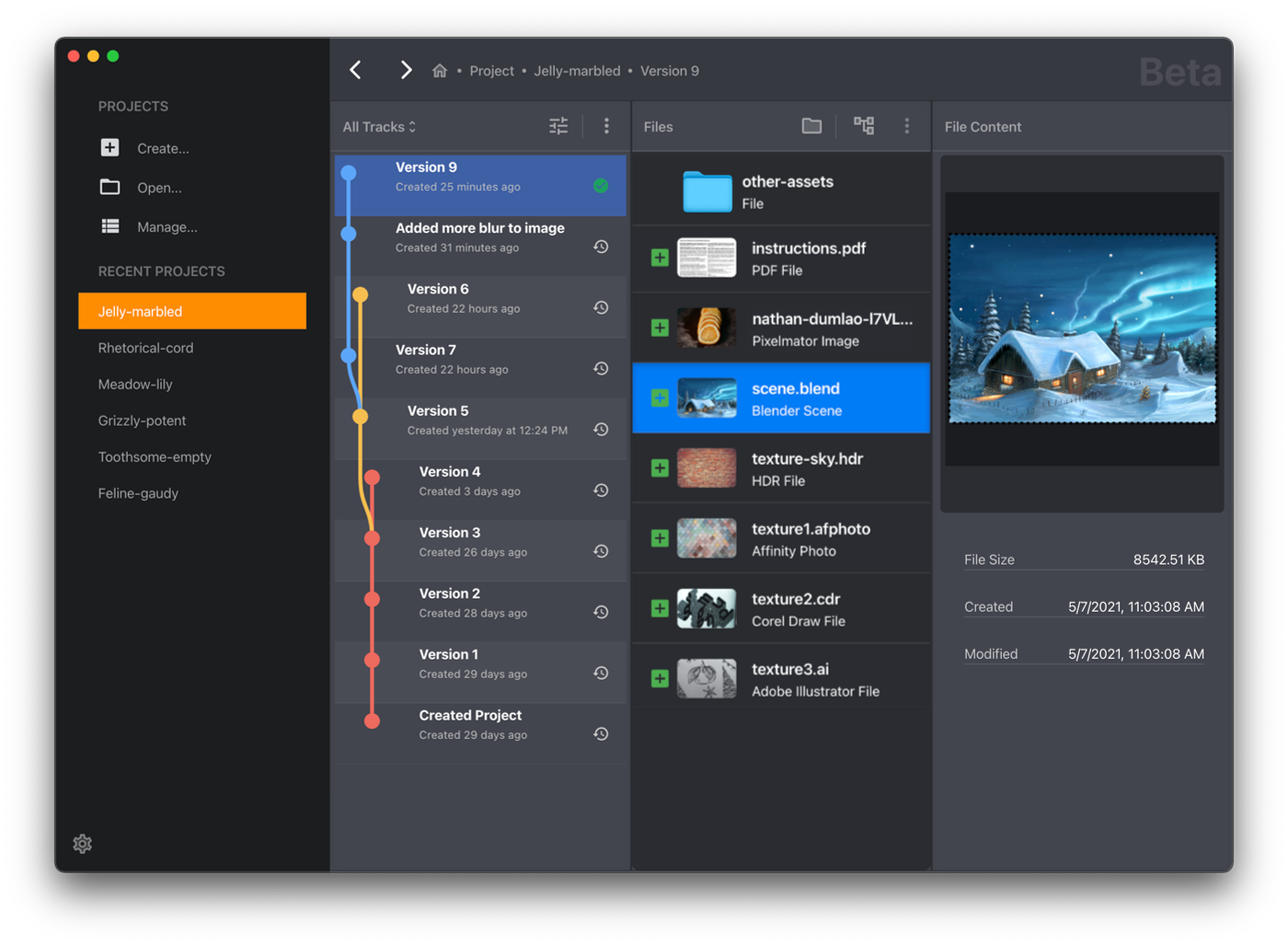This screenshot has width=1288, height=945.
Task: Open Files panel folder icon
Action: (x=811, y=126)
